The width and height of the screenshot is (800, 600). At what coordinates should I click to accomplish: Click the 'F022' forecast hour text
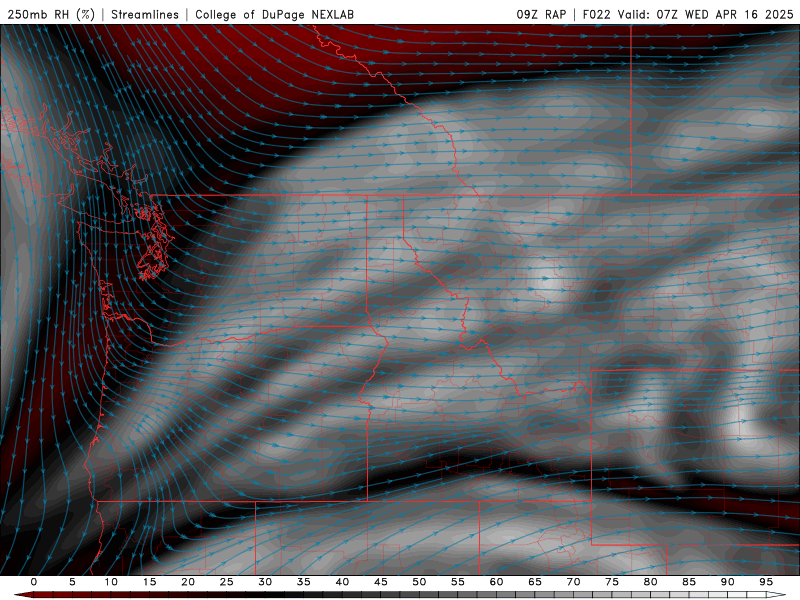(596, 14)
